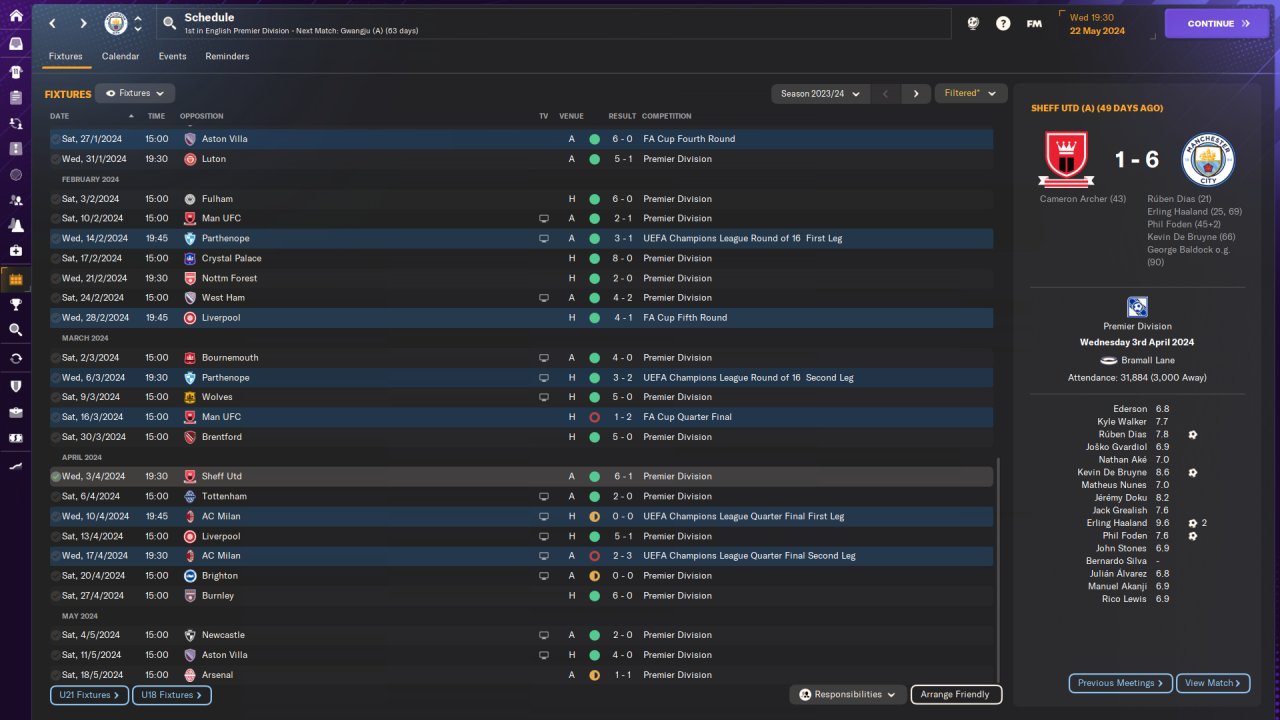Select the Fulham 3/2/2024 row circle

click(x=55, y=199)
